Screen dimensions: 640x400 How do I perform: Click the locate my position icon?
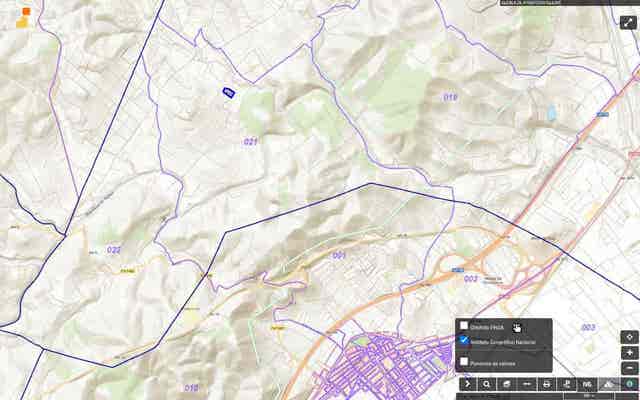pyautogui.click(x=629, y=337)
